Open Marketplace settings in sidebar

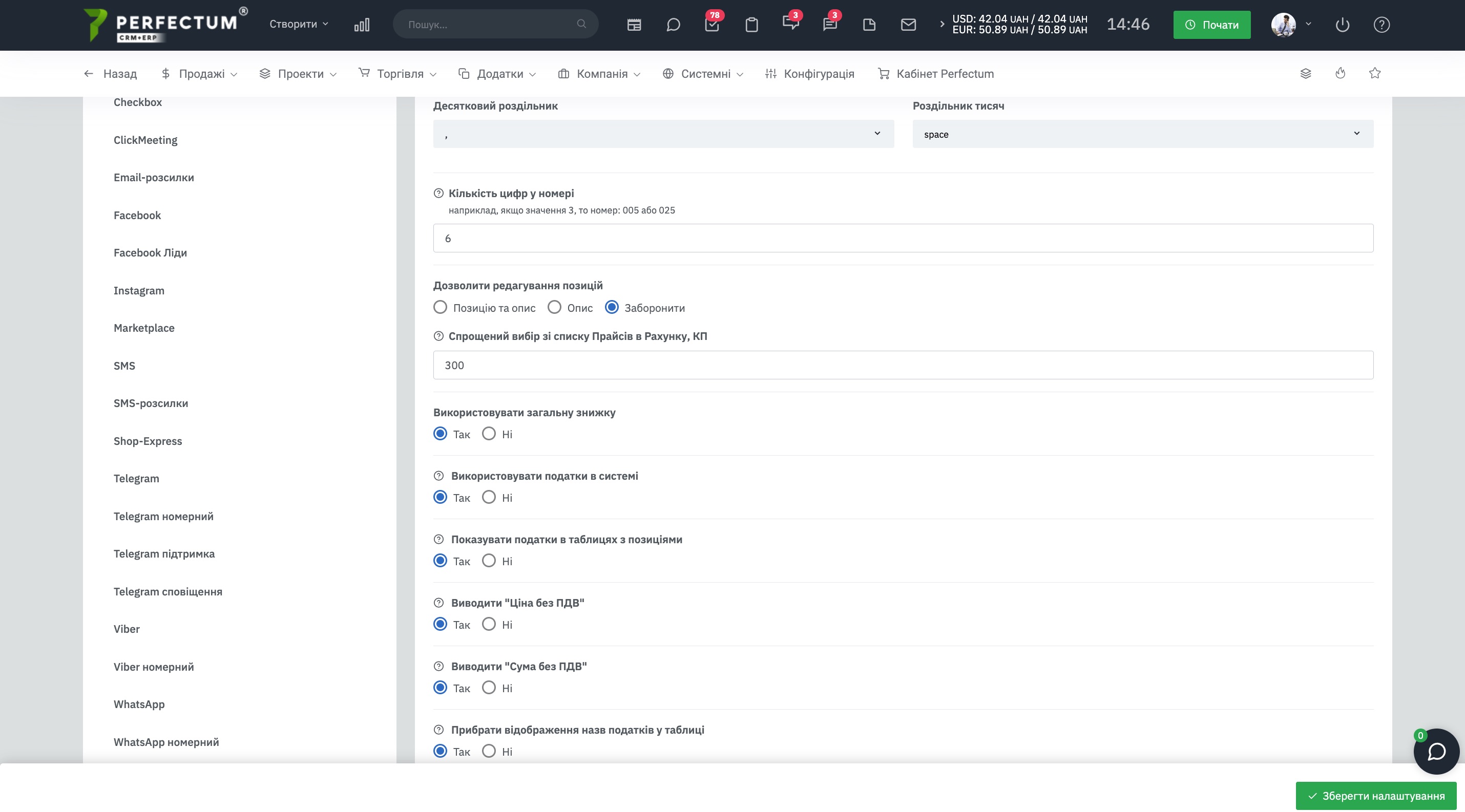[x=144, y=328]
